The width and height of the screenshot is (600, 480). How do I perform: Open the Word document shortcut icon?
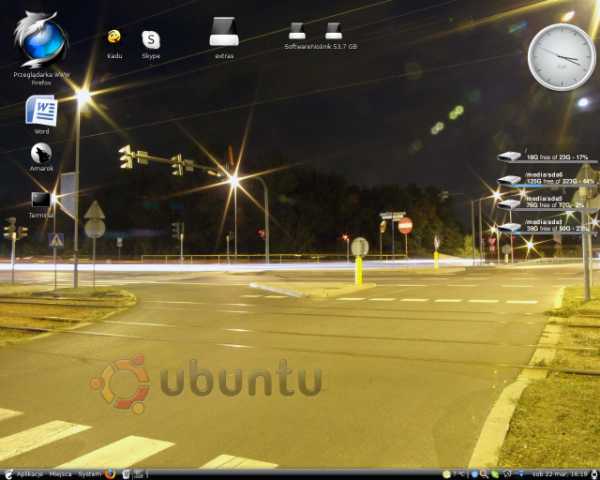41,111
